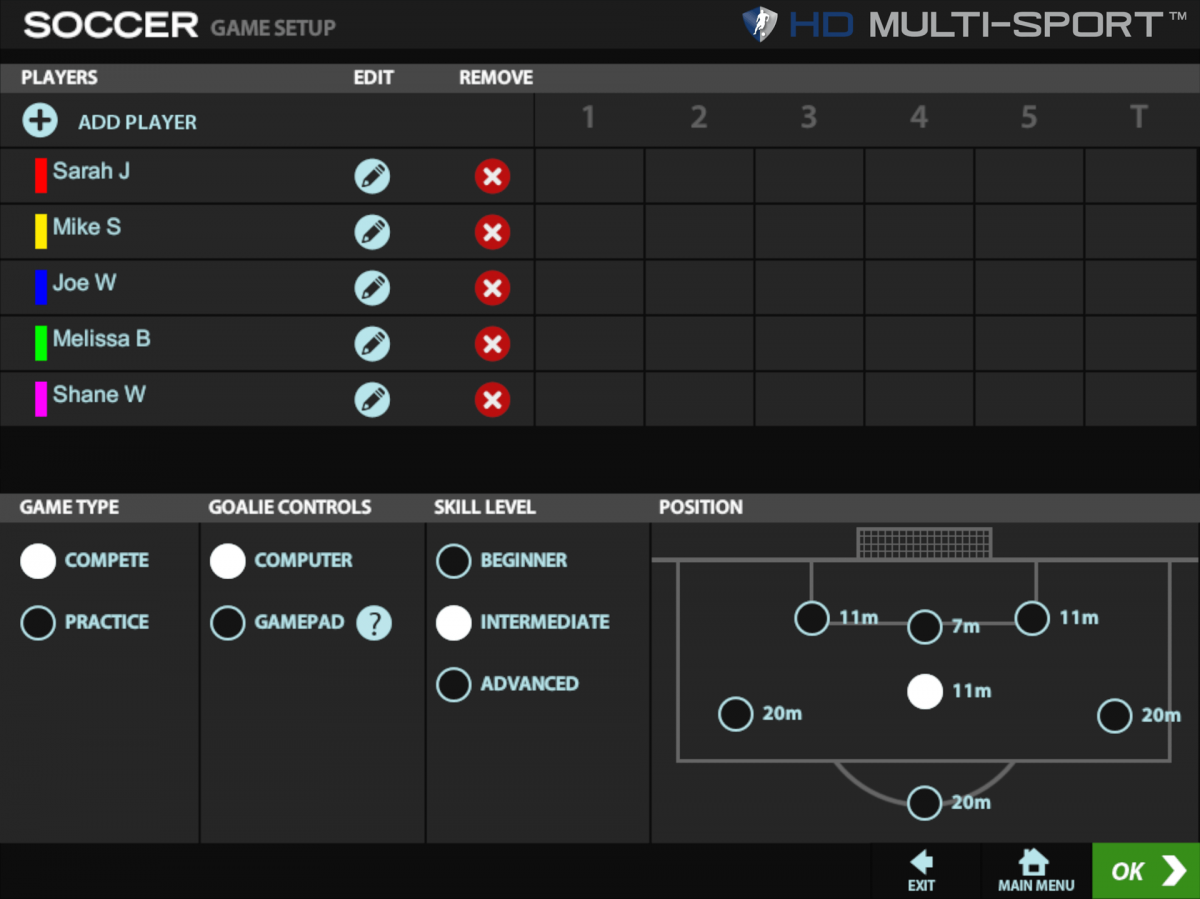Open the Gamepad help question mark

pos(374,623)
